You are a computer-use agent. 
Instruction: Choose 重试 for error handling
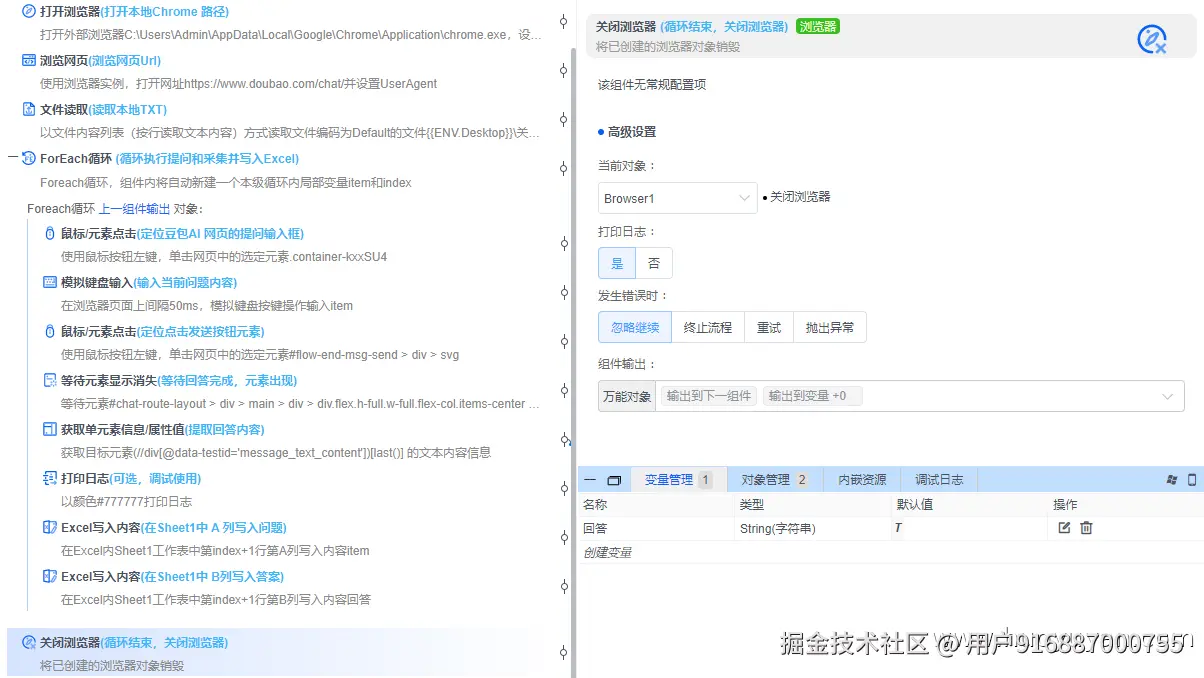(769, 327)
